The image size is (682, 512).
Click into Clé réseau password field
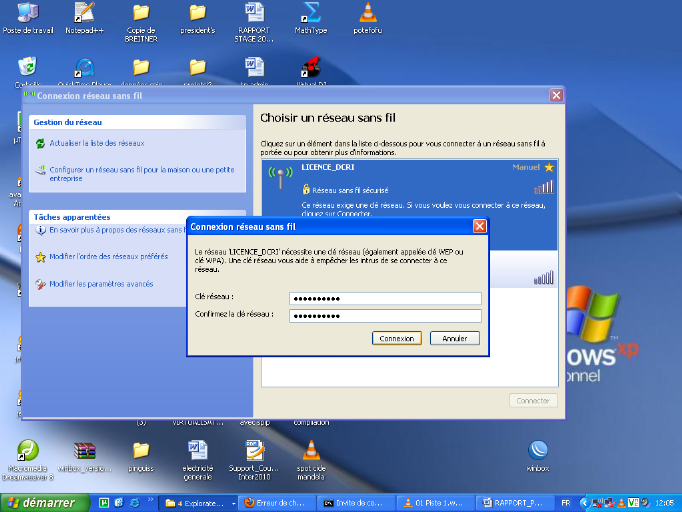[x=385, y=298]
